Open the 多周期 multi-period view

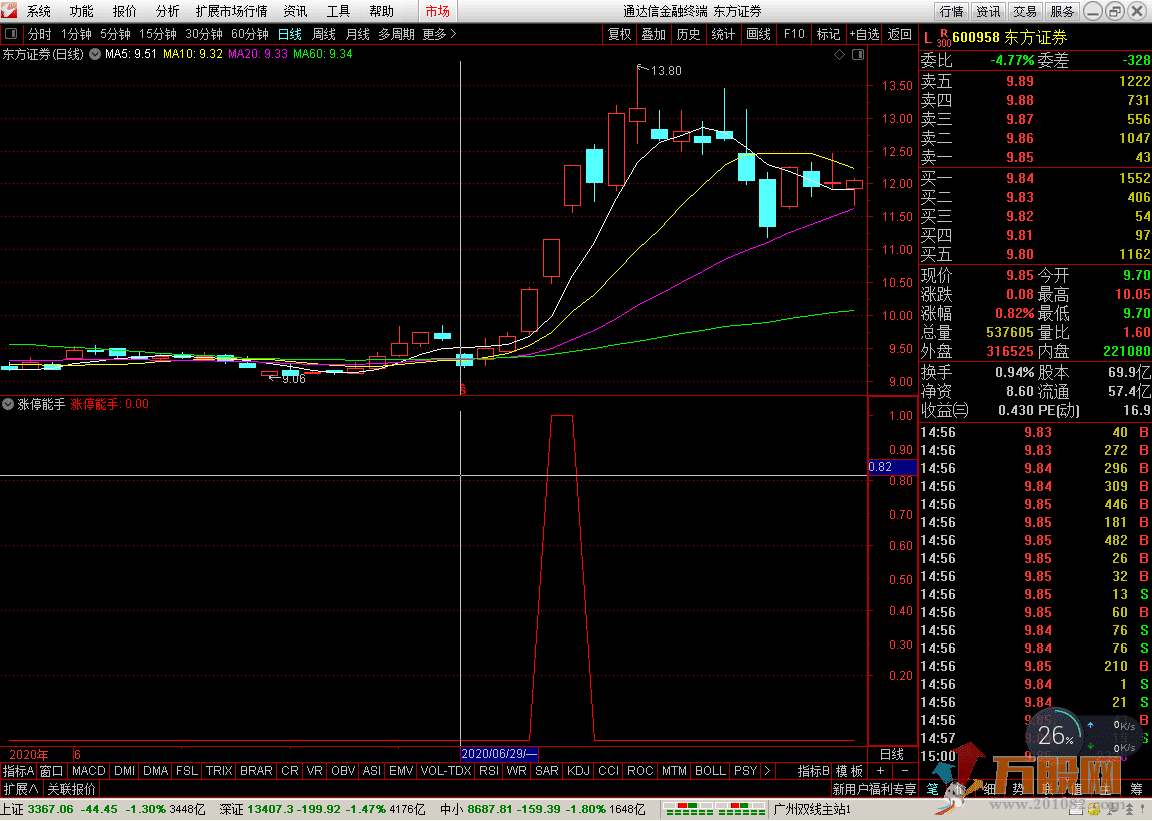tap(397, 34)
